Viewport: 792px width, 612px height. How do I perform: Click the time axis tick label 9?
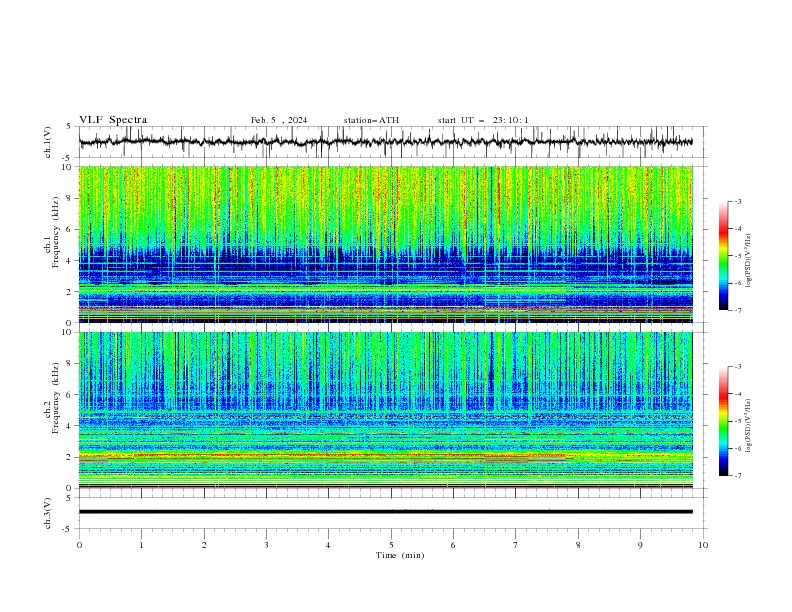(x=640, y=545)
